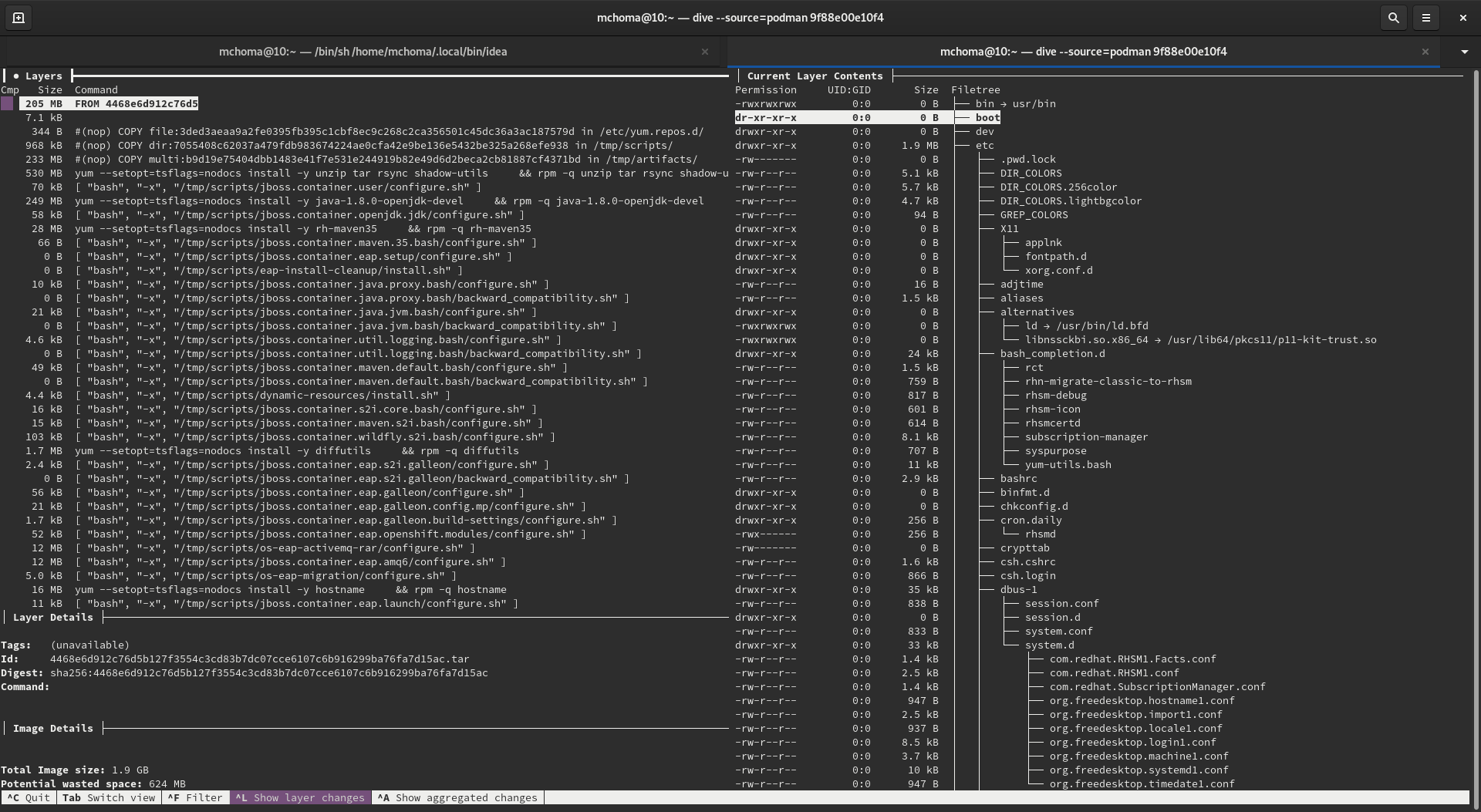Close the dive terminal tab
This screenshot has height=812, width=1481.
pos(1425,52)
